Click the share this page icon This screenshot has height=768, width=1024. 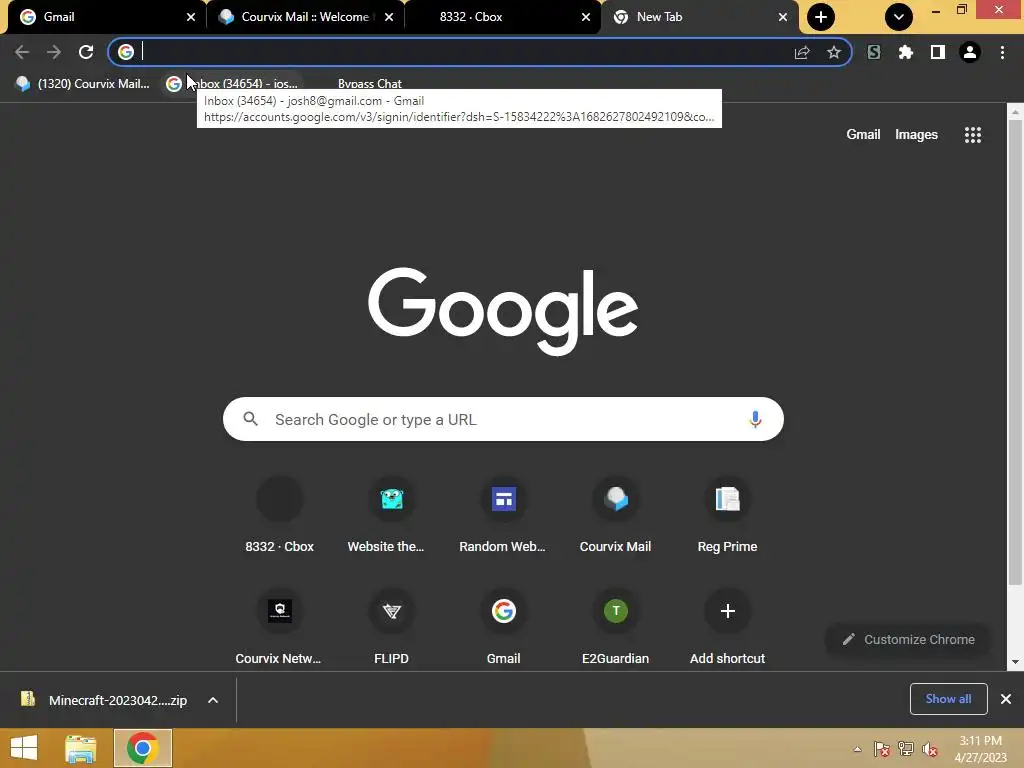pos(802,52)
